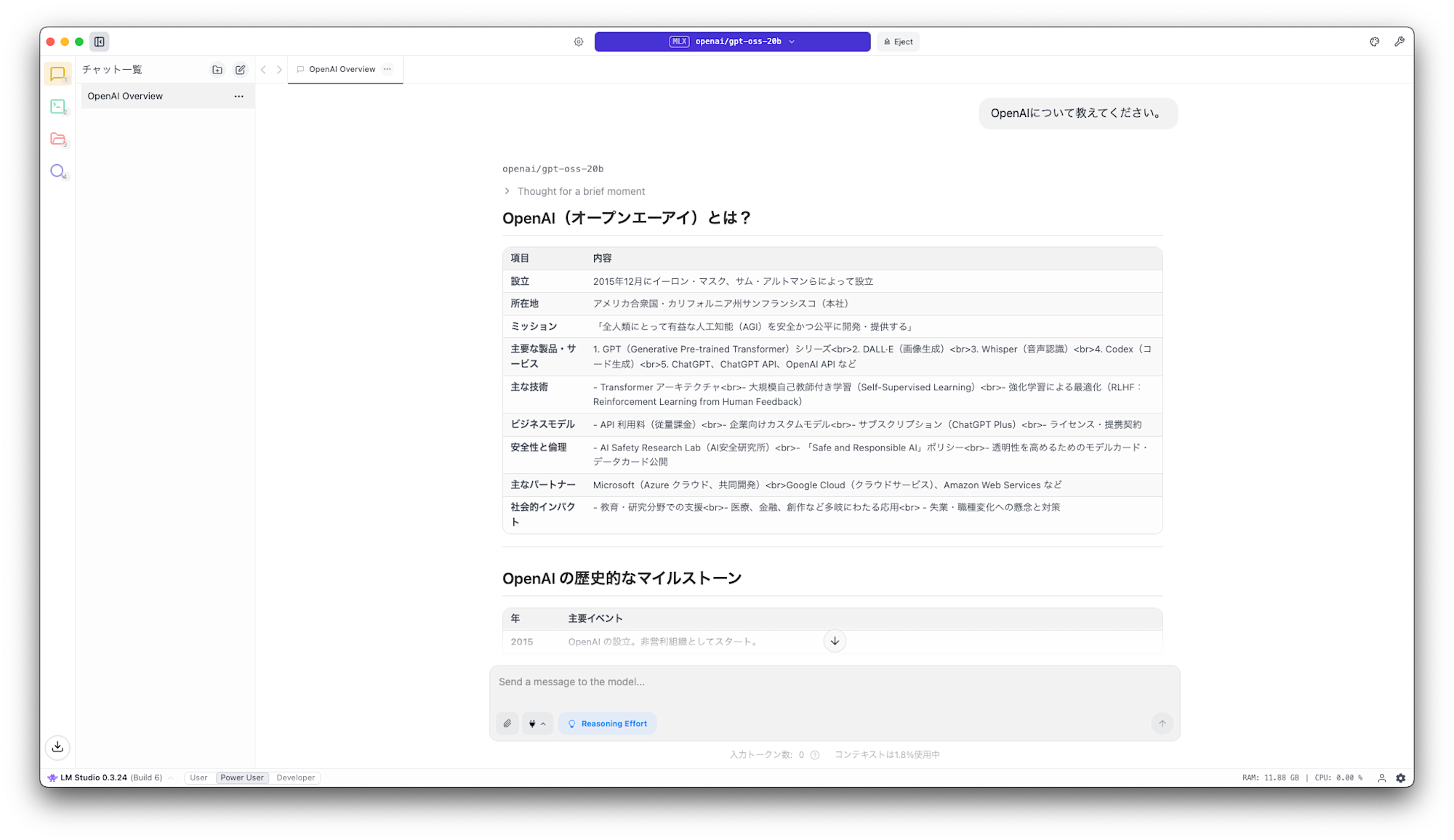This screenshot has width=1454, height=840.
Task: Click the send message arrow button
Action: [x=1162, y=724]
